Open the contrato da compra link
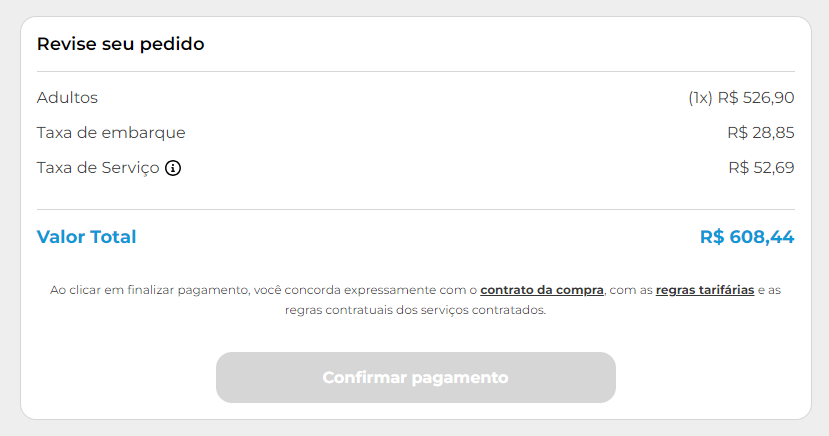The height and width of the screenshot is (436, 829). pyautogui.click(x=542, y=290)
